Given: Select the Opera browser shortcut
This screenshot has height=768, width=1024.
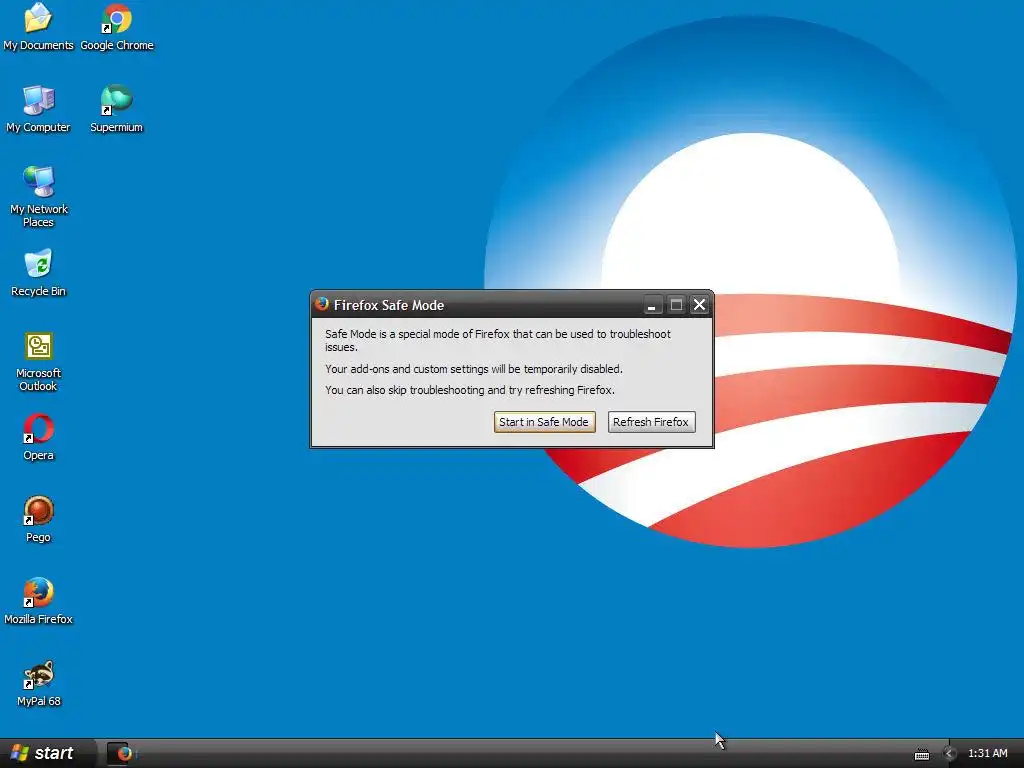Looking at the screenshot, I should (38, 437).
